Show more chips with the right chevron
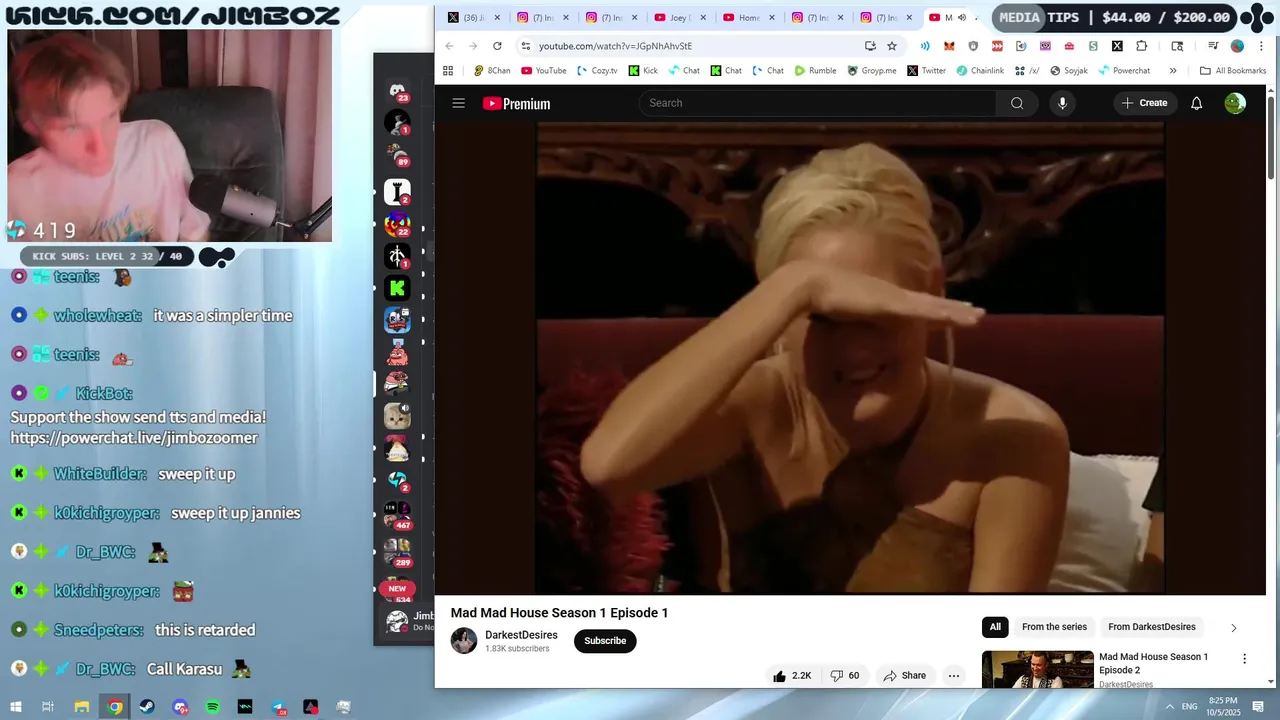 tap(1233, 628)
